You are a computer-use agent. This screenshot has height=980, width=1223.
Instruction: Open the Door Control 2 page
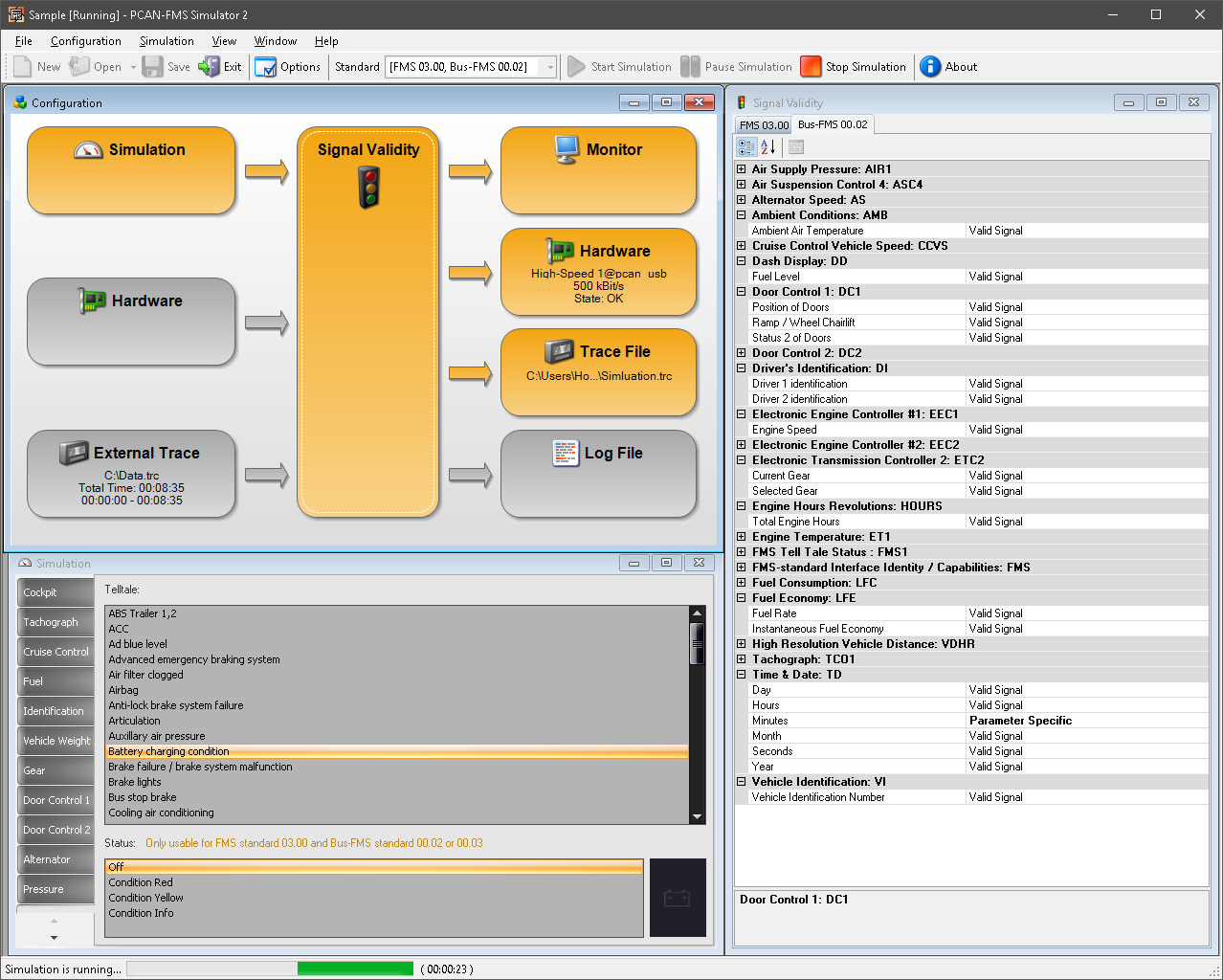point(56,830)
